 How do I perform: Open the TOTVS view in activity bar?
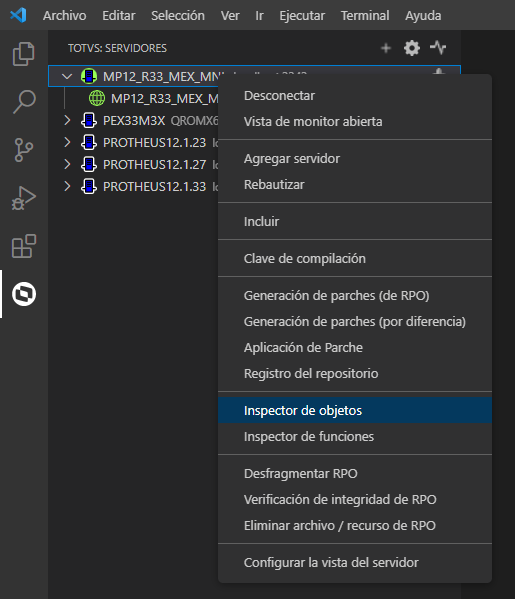[24, 294]
